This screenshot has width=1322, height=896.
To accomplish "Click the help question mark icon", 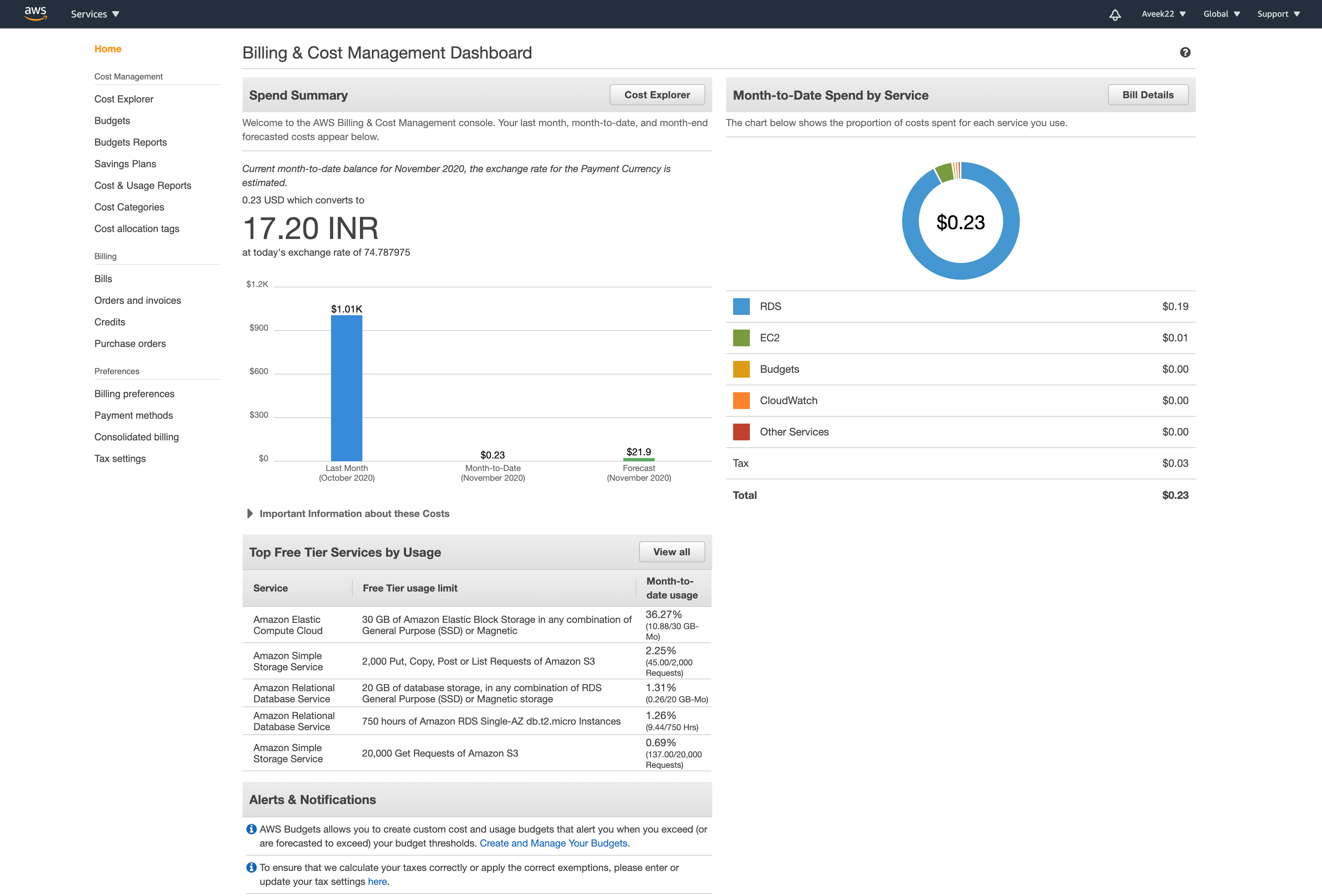I will pyautogui.click(x=1185, y=52).
